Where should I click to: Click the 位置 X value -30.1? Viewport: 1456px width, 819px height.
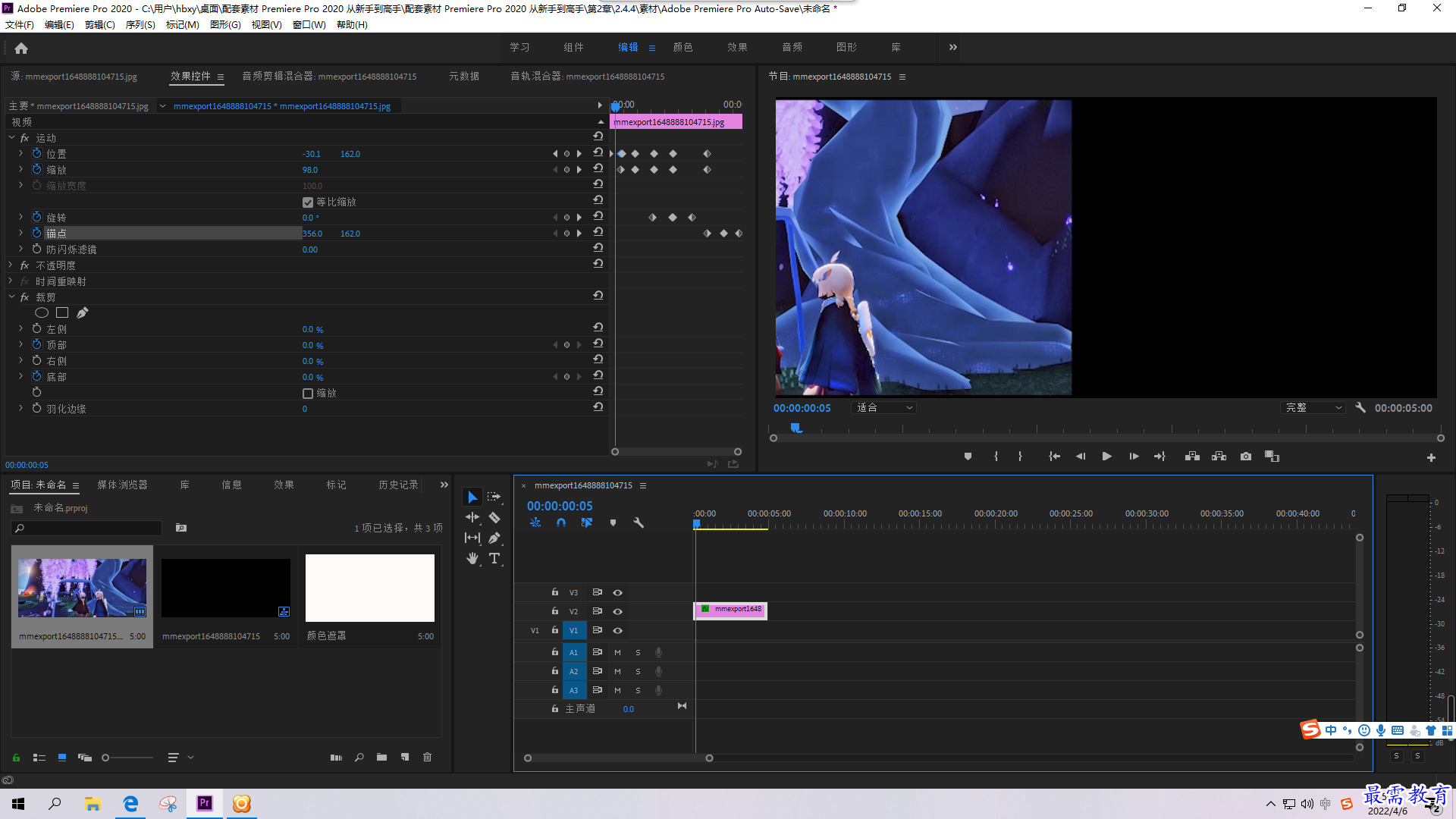pos(312,154)
